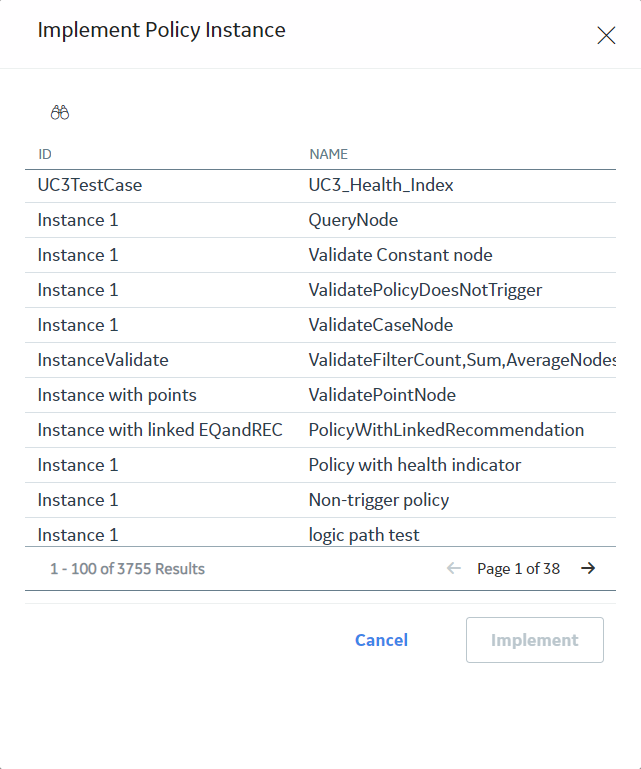This screenshot has height=769, width=641.
Task: Choose Instance with linked EQandREC row
Action: tap(320, 430)
